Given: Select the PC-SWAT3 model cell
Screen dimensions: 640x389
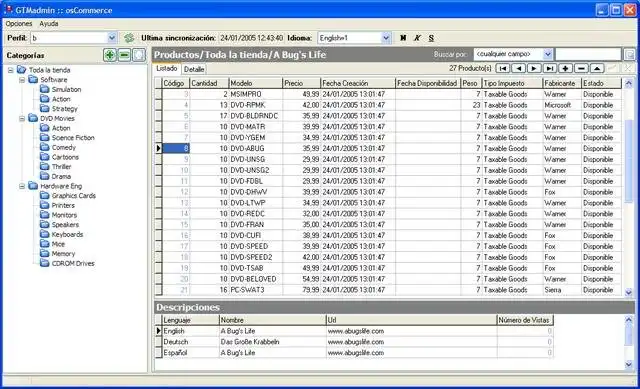Looking at the screenshot, I should (256, 290).
